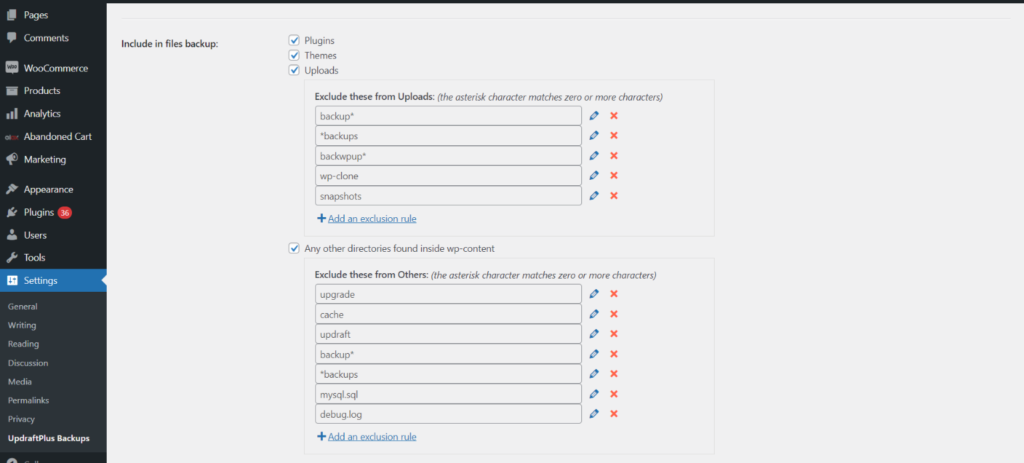The width and height of the screenshot is (1024, 463).
Task: Disable the Uploads backup checkbox
Action: [x=294, y=71]
